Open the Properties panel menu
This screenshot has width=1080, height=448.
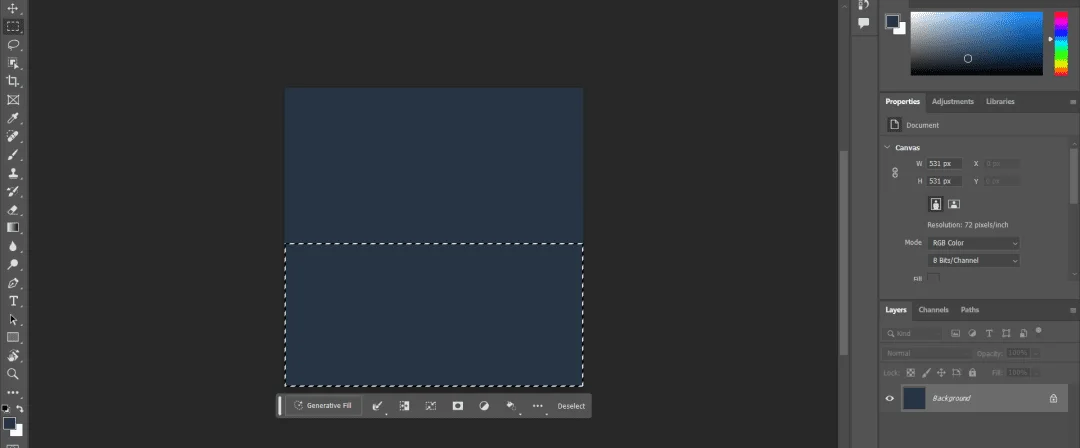(x=1072, y=102)
